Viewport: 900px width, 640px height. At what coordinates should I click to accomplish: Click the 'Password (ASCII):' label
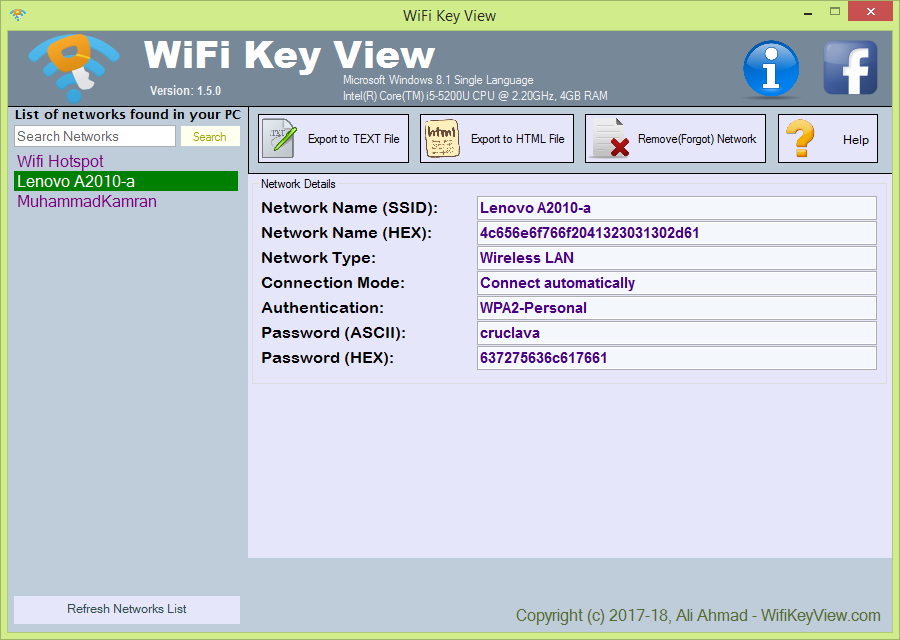point(333,333)
